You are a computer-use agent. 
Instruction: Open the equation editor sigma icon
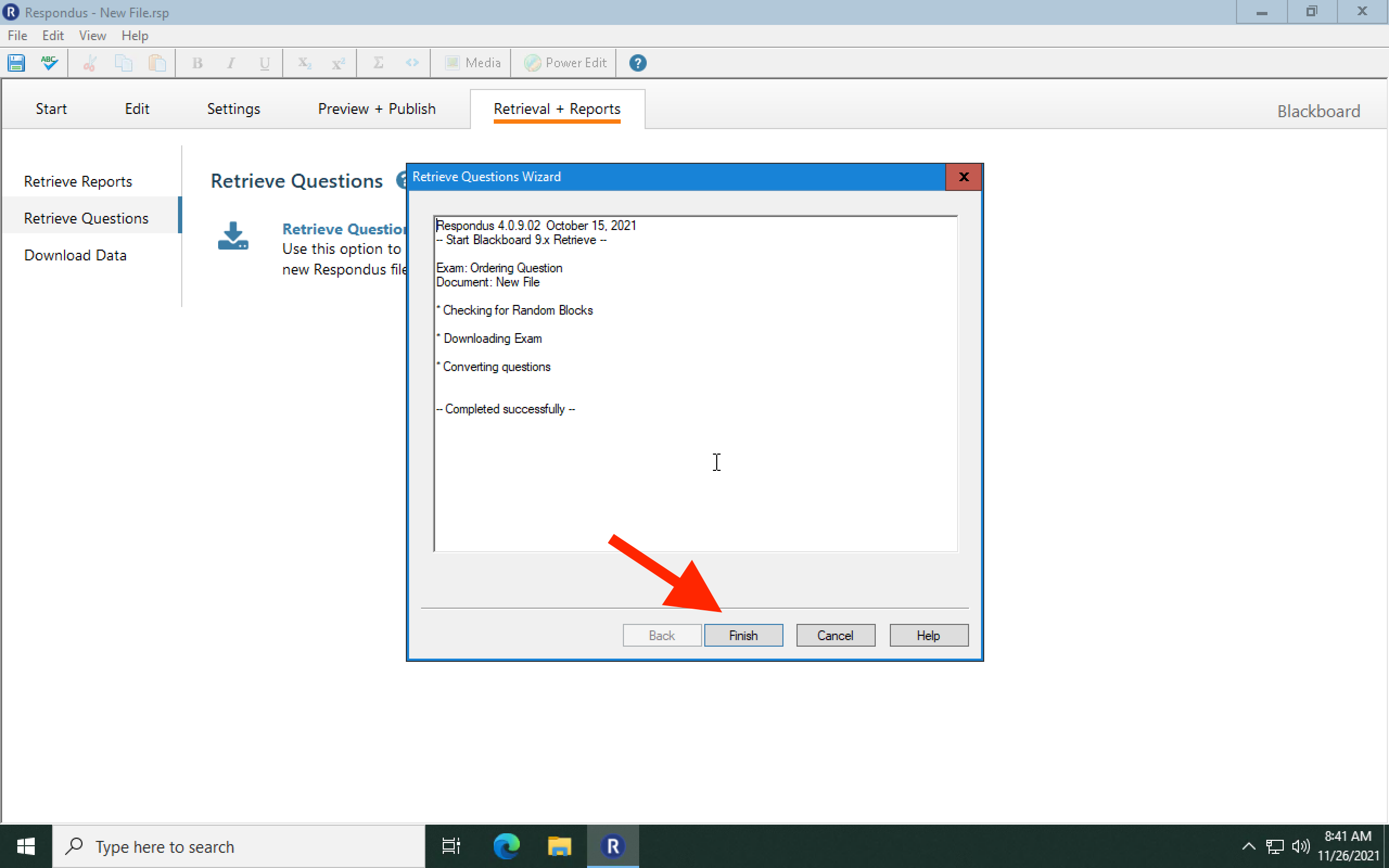click(x=378, y=62)
